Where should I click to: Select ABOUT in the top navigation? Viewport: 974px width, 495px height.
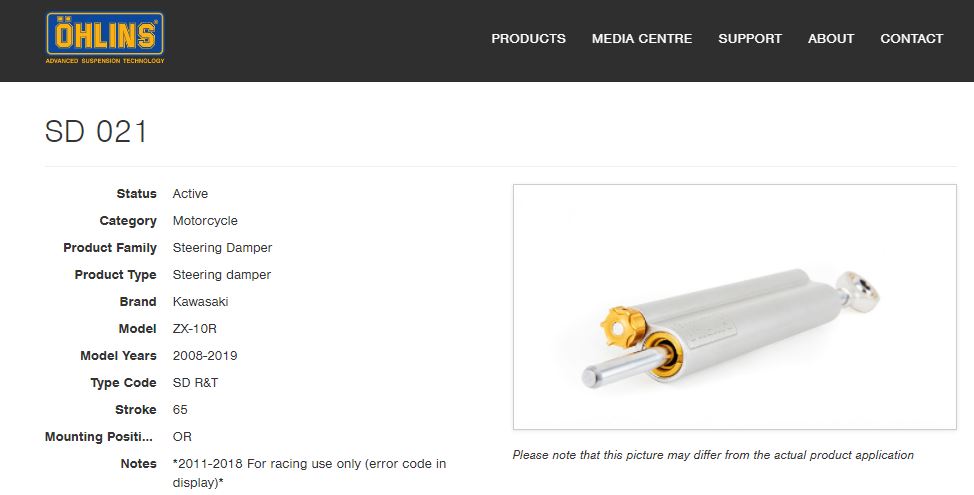tap(831, 39)
